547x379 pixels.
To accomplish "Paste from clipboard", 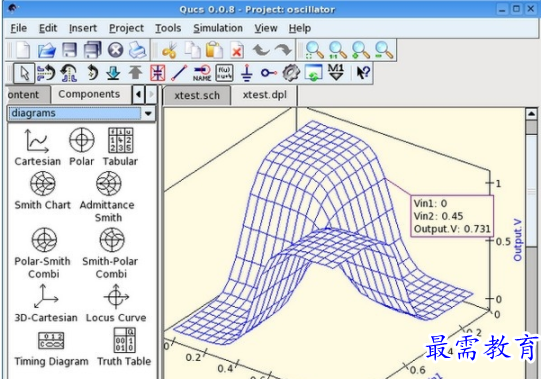I will click(x=214, y=50).
